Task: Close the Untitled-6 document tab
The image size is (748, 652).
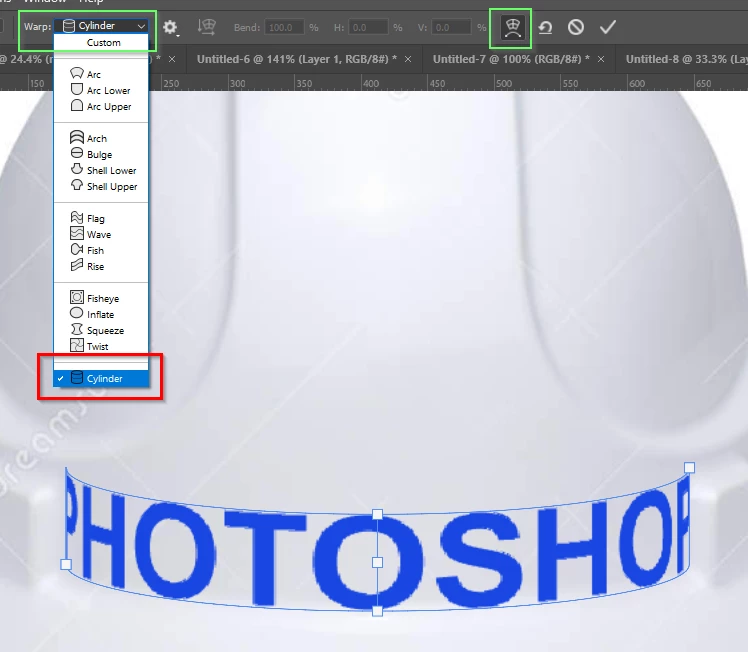Action: point(408,59)
